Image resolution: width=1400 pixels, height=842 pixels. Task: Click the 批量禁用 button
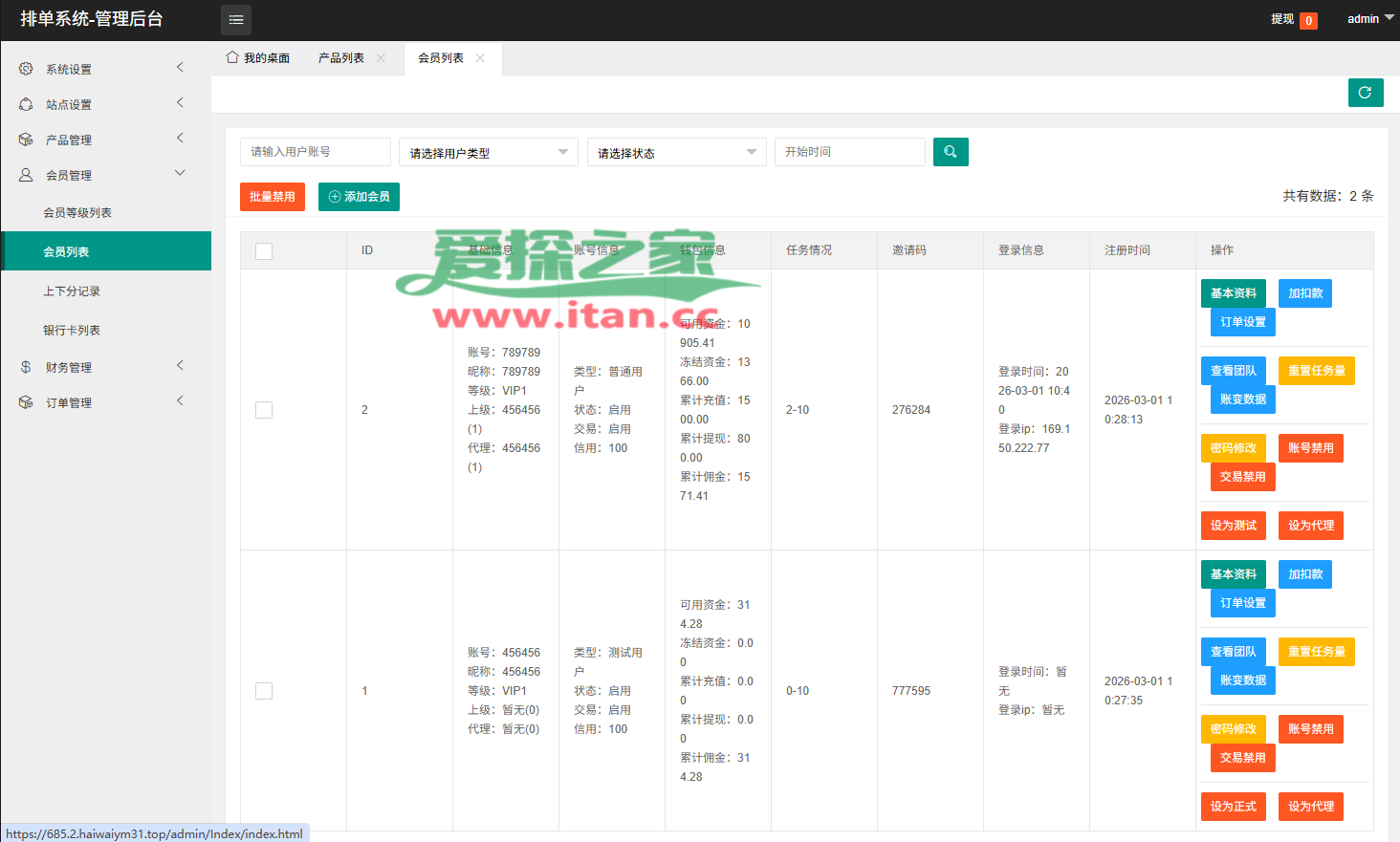pos(273,197)
